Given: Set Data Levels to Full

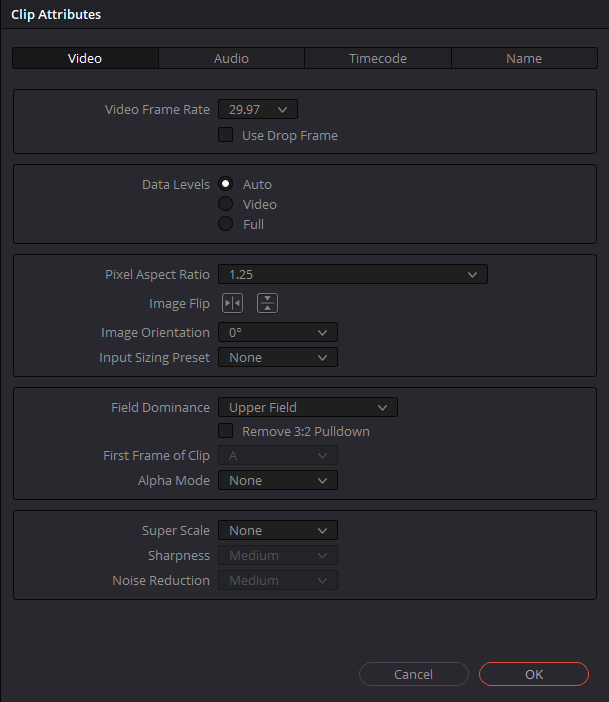Looking at the screenshot, I should [x=226, y=223].
